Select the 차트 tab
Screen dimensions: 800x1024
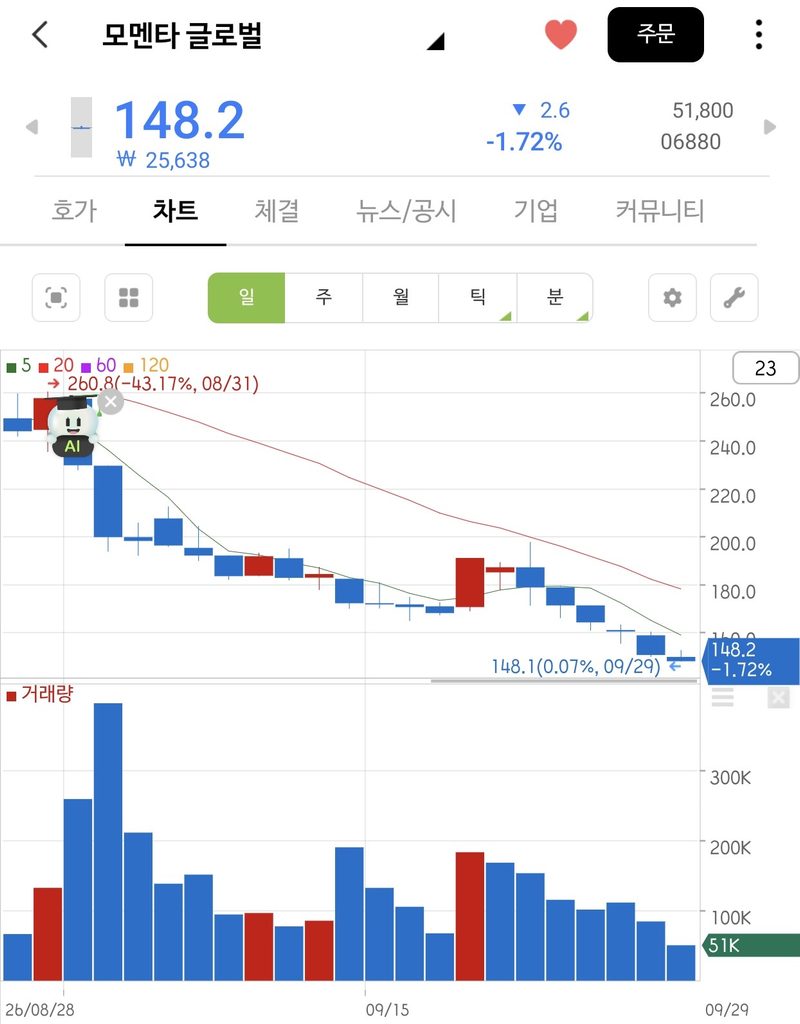pyautogui.click(x=175, y=211)
